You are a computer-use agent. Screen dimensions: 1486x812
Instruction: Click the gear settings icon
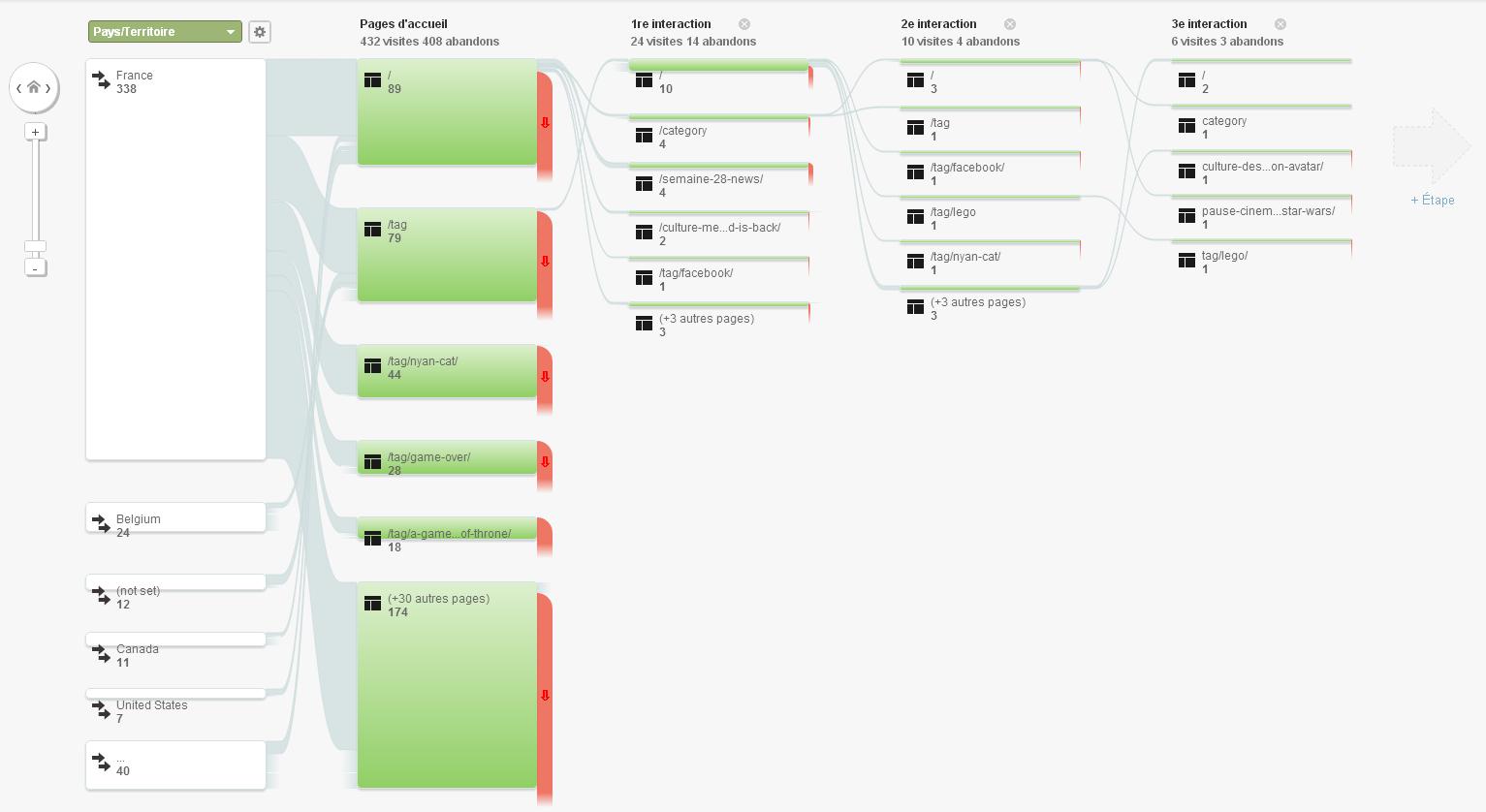click(260, 32)
